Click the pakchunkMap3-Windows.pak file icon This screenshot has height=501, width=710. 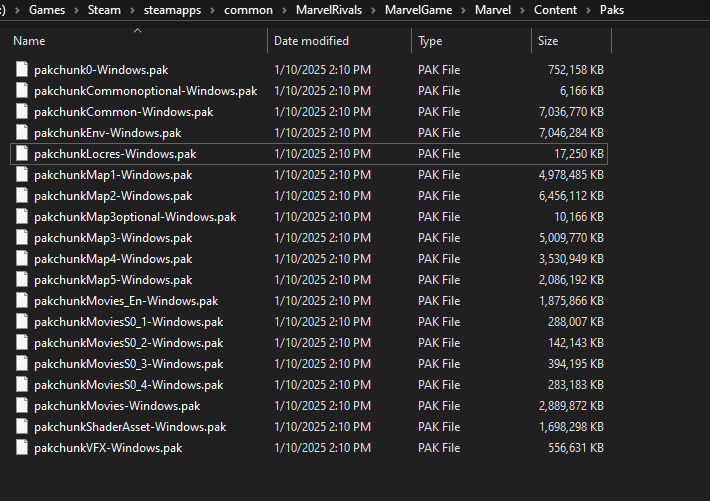pyautogui.click(x=22, y=237)
